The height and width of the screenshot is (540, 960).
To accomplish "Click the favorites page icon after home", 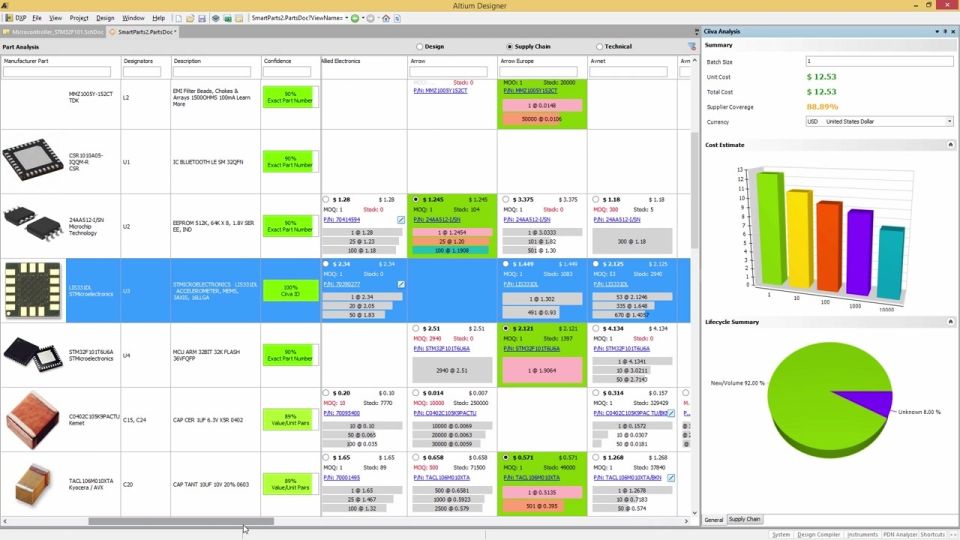I will tap(397, 18).
